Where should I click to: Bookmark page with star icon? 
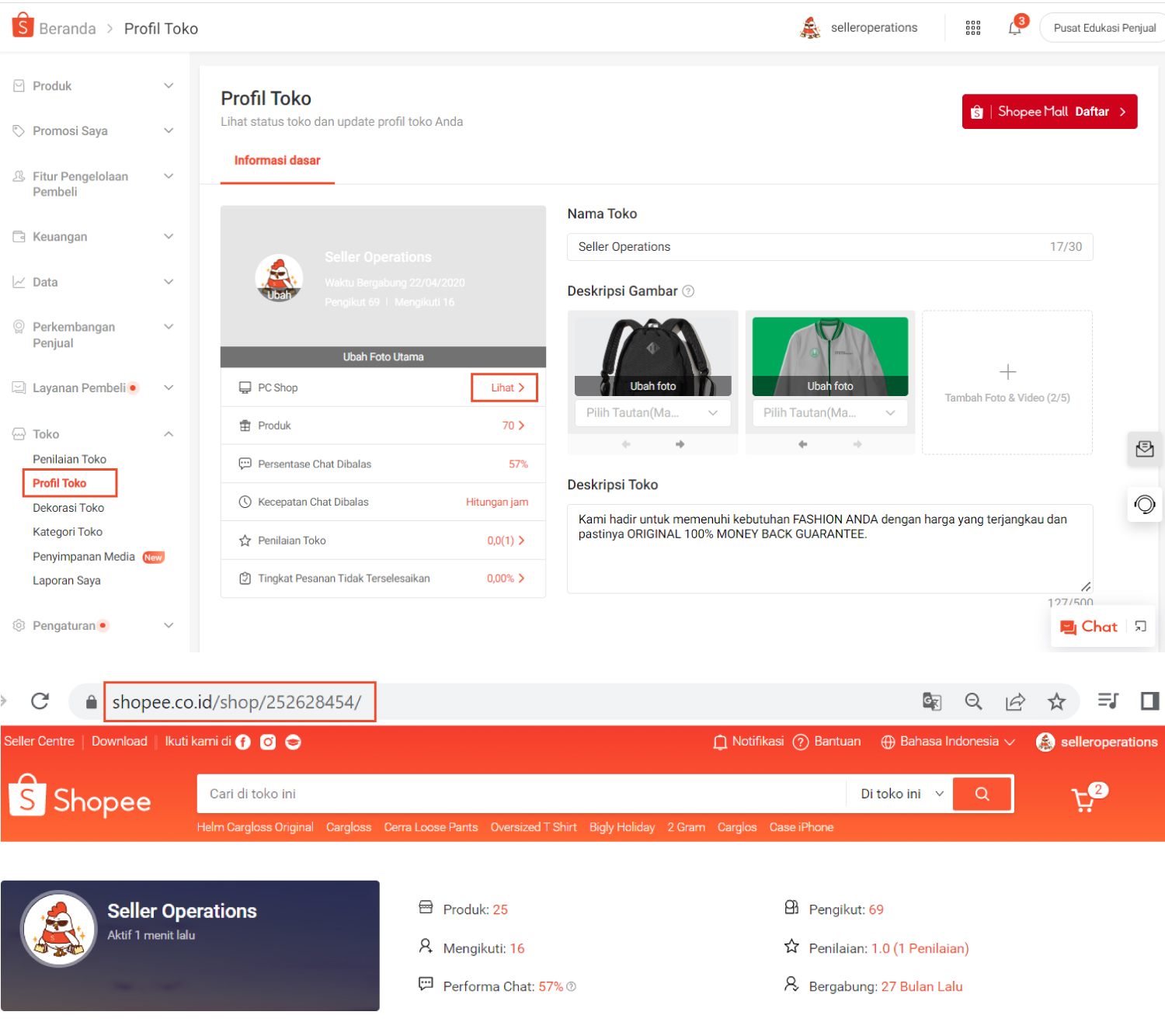(x=1056, y=702)
